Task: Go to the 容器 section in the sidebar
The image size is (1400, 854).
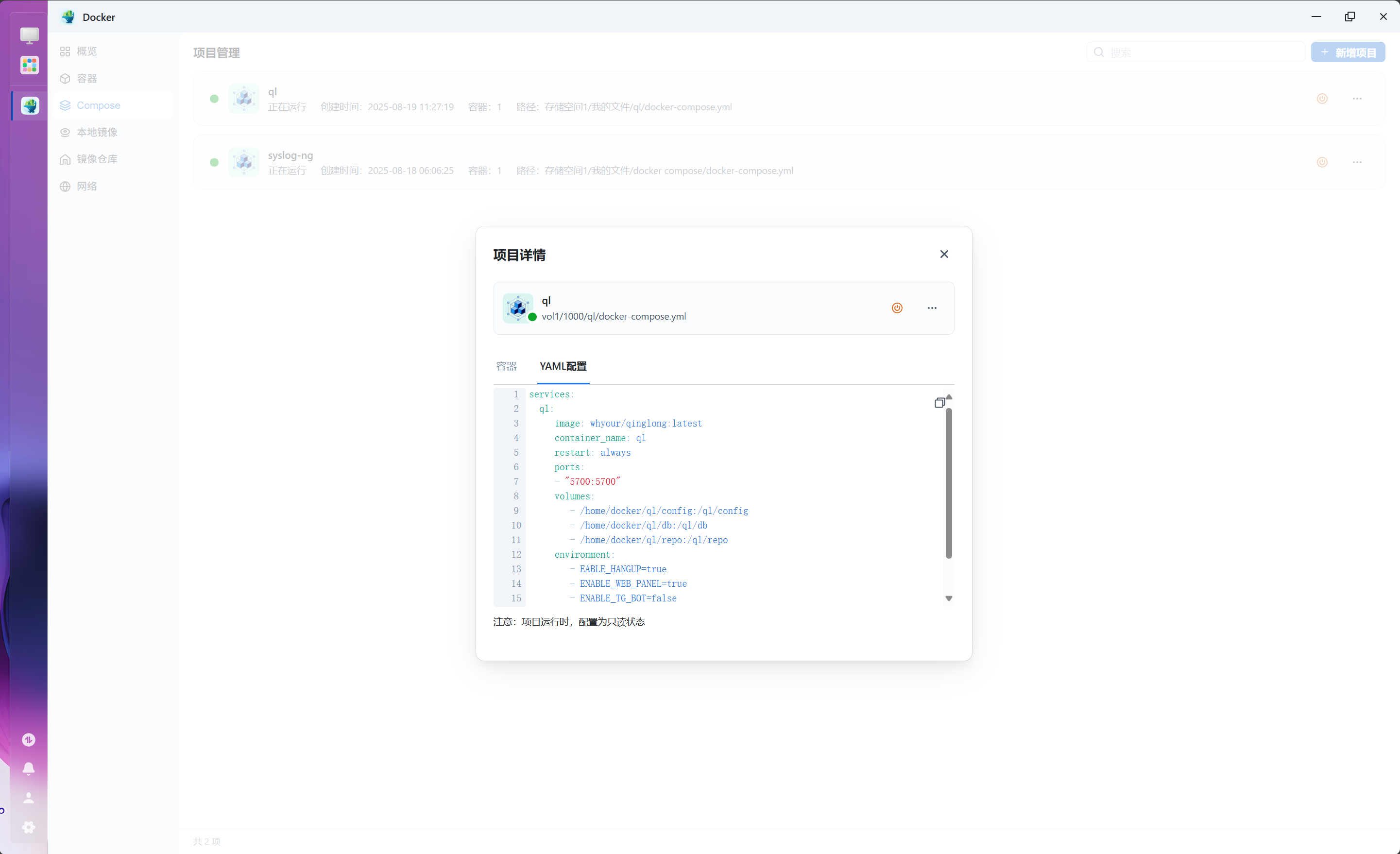Action: tap(86, 78)
